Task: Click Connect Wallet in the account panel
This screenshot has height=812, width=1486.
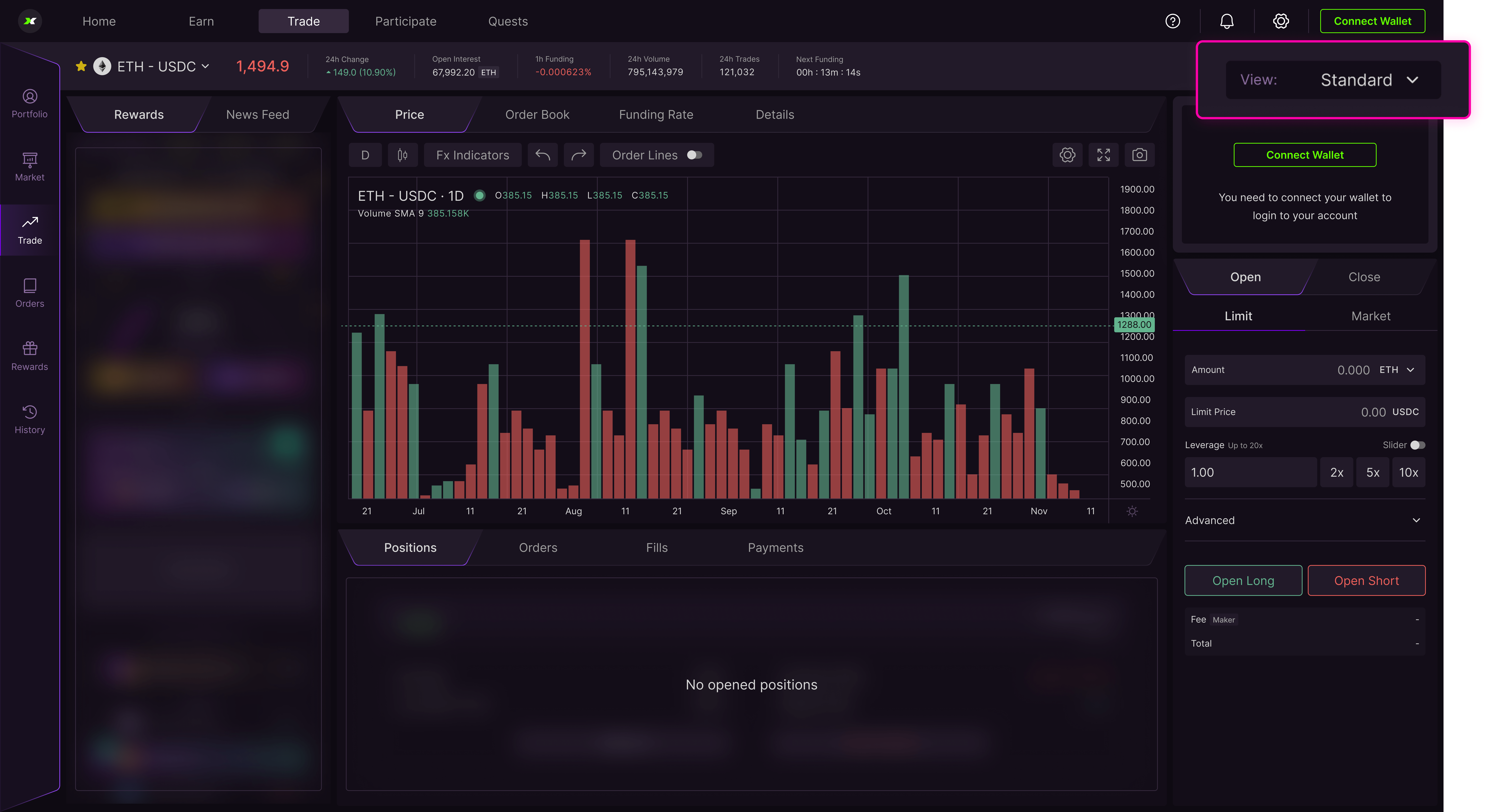Action: pyautogui.click(x=1305, y=155)
